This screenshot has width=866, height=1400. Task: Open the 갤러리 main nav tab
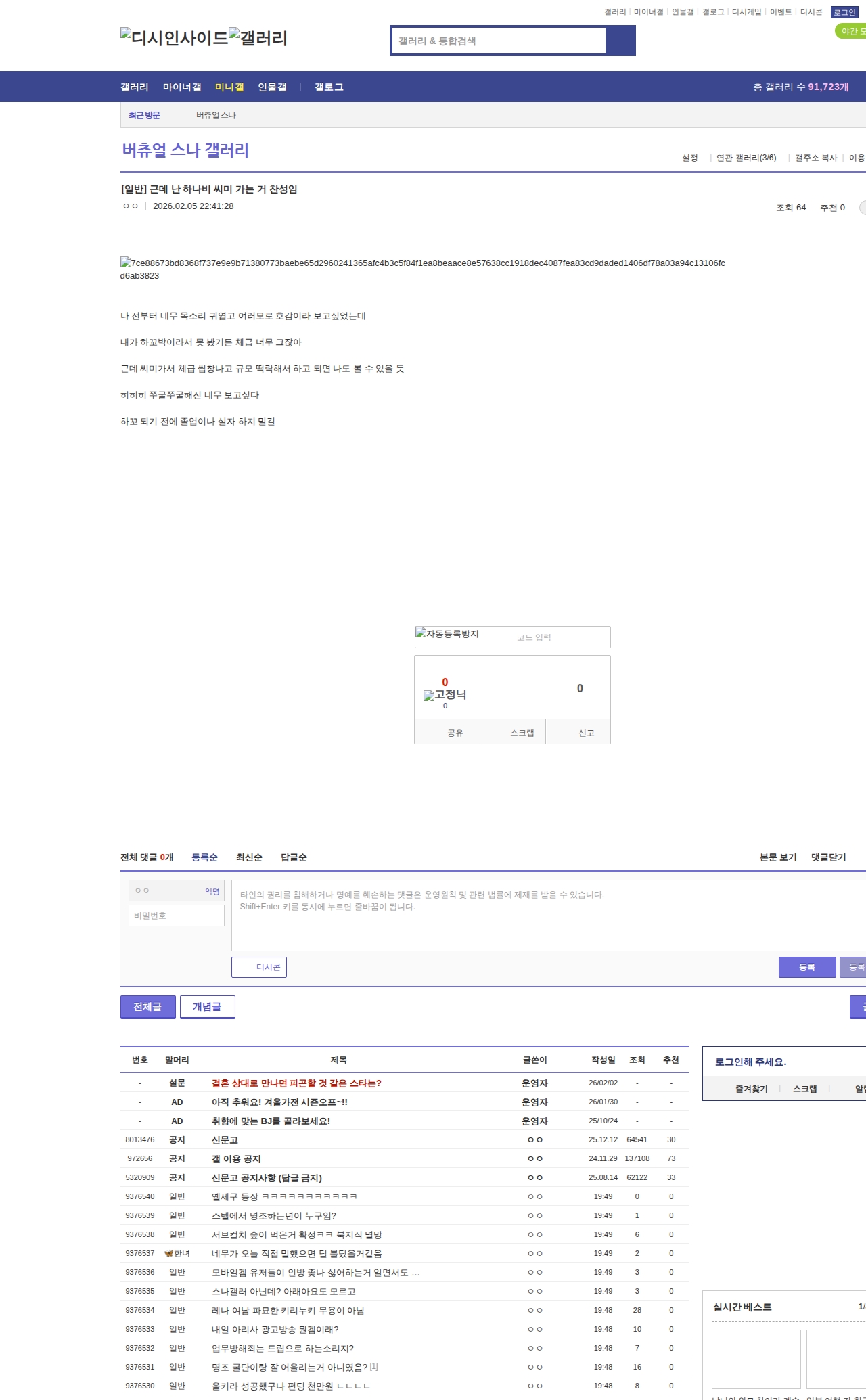[135, 87]
